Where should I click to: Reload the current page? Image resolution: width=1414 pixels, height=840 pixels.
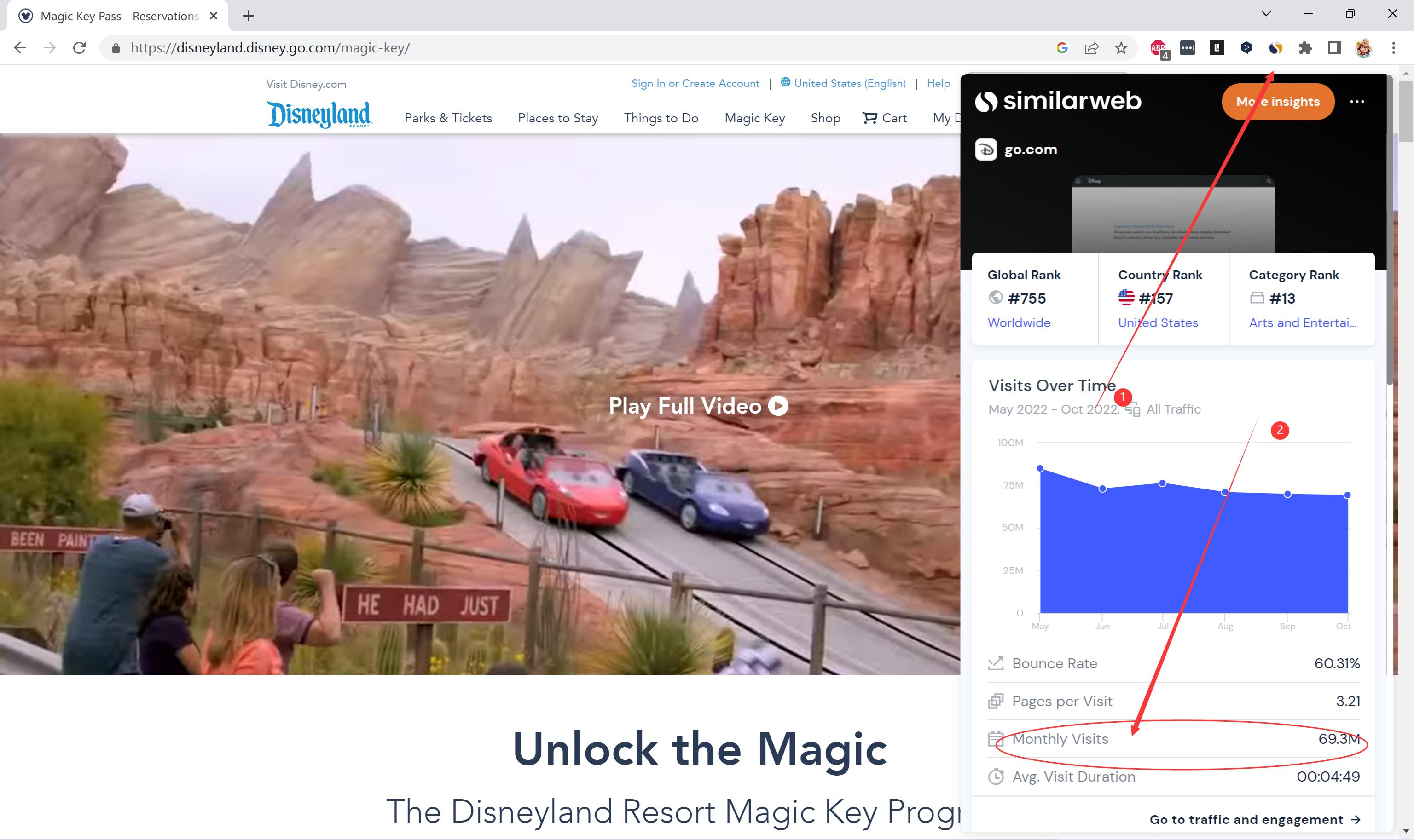coord(79,48)
